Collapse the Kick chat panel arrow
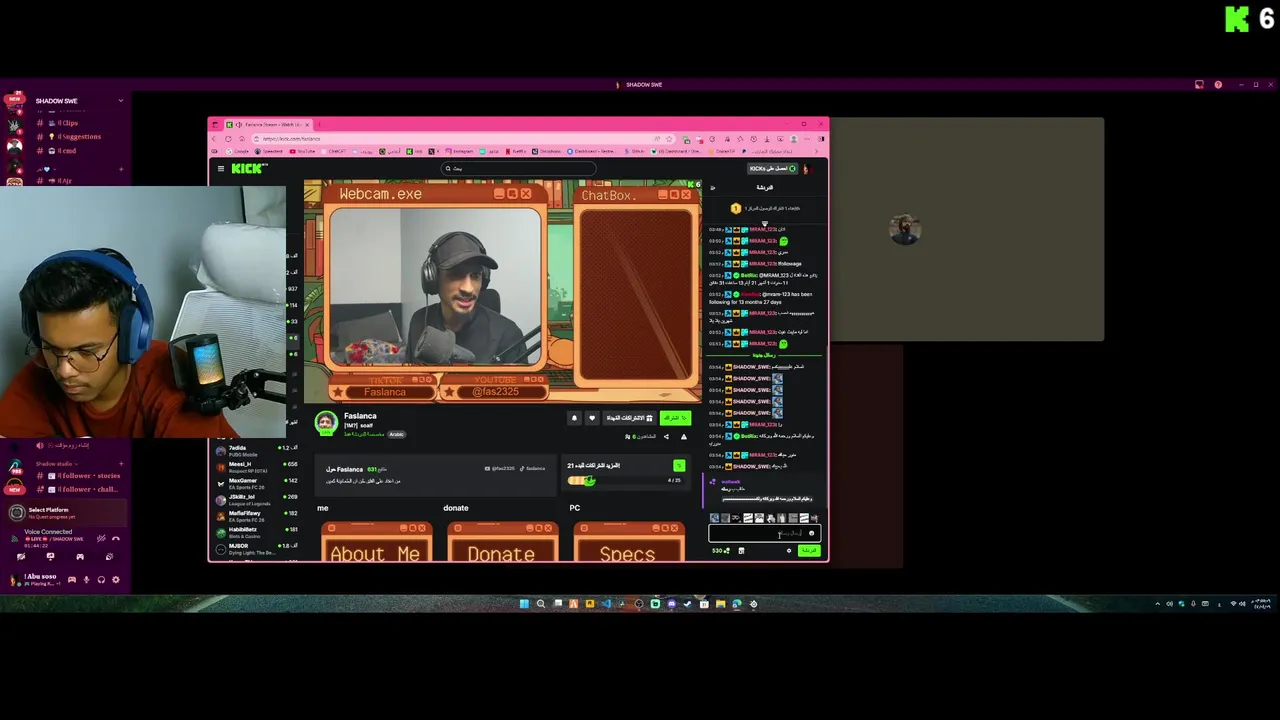1280x720 pixels. [712, 187]
